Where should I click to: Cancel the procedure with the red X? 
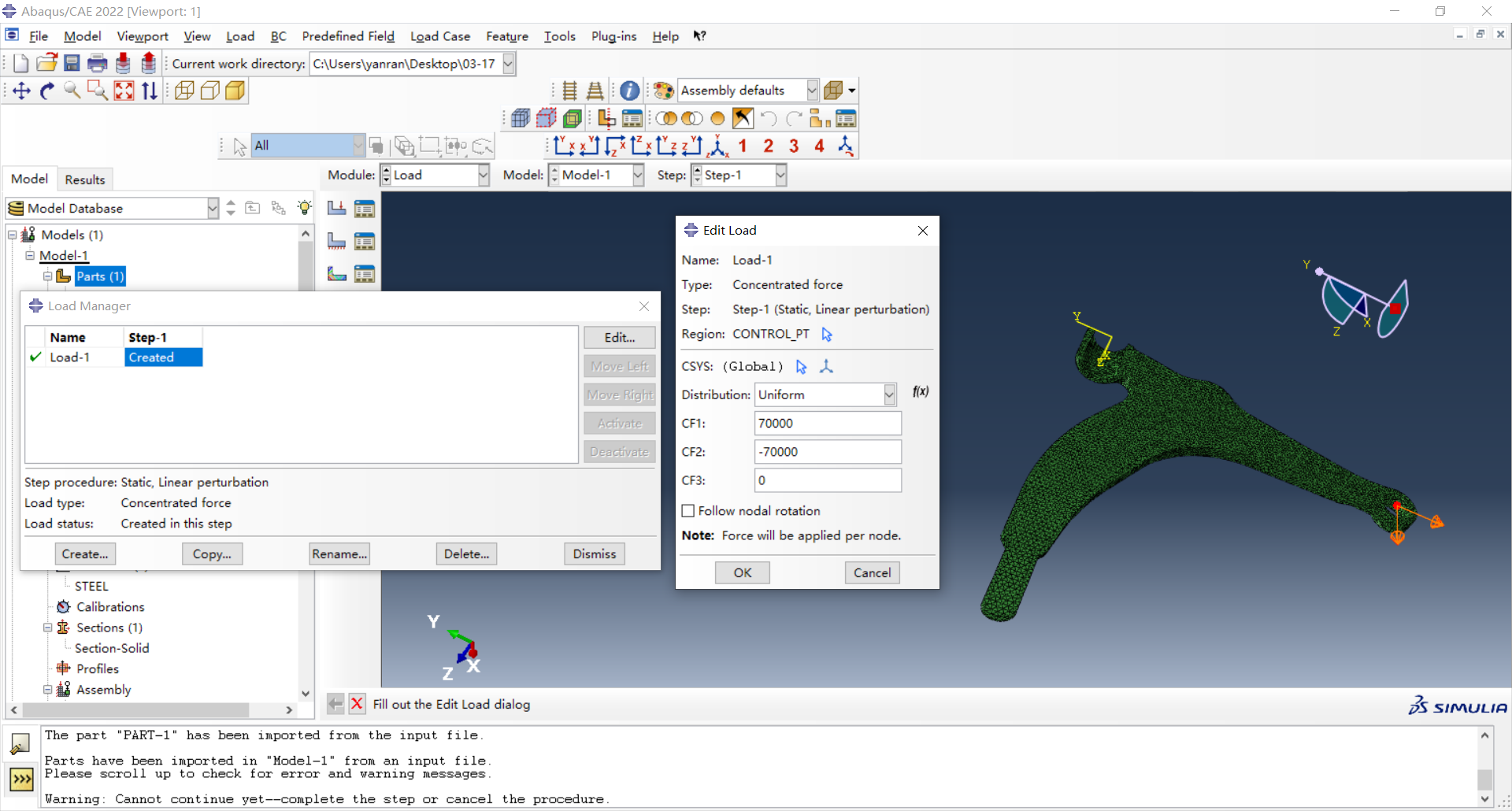pos(357,704)
